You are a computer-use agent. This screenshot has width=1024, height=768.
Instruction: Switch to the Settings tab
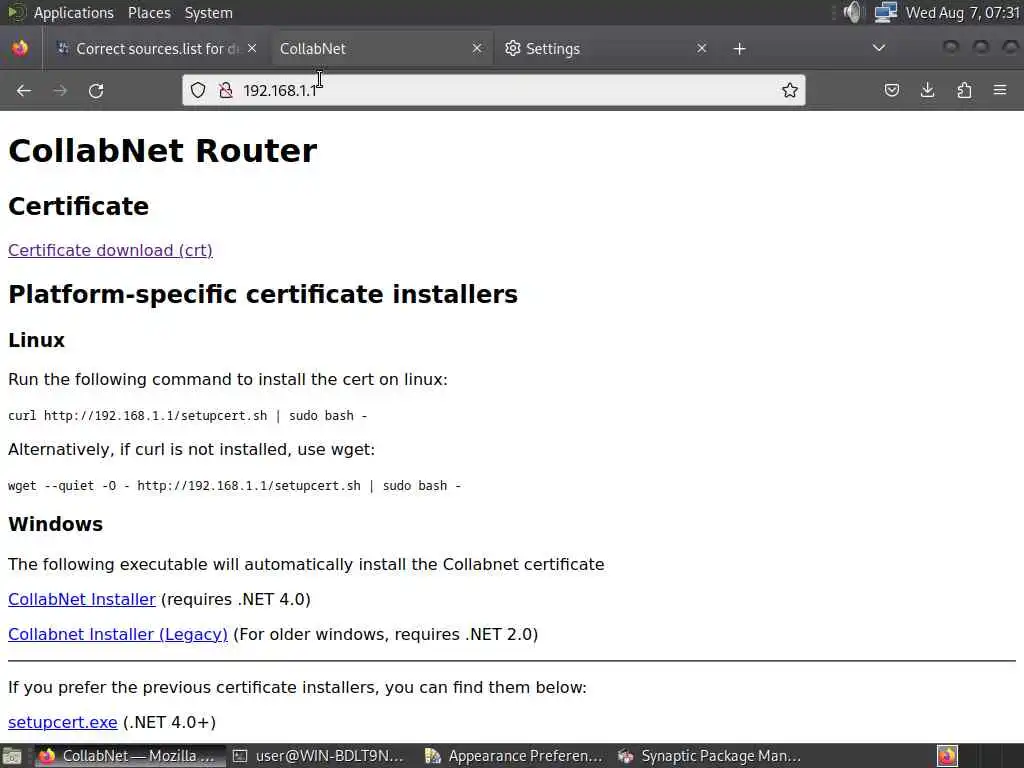pyautogui.click(x=605, y=48)
